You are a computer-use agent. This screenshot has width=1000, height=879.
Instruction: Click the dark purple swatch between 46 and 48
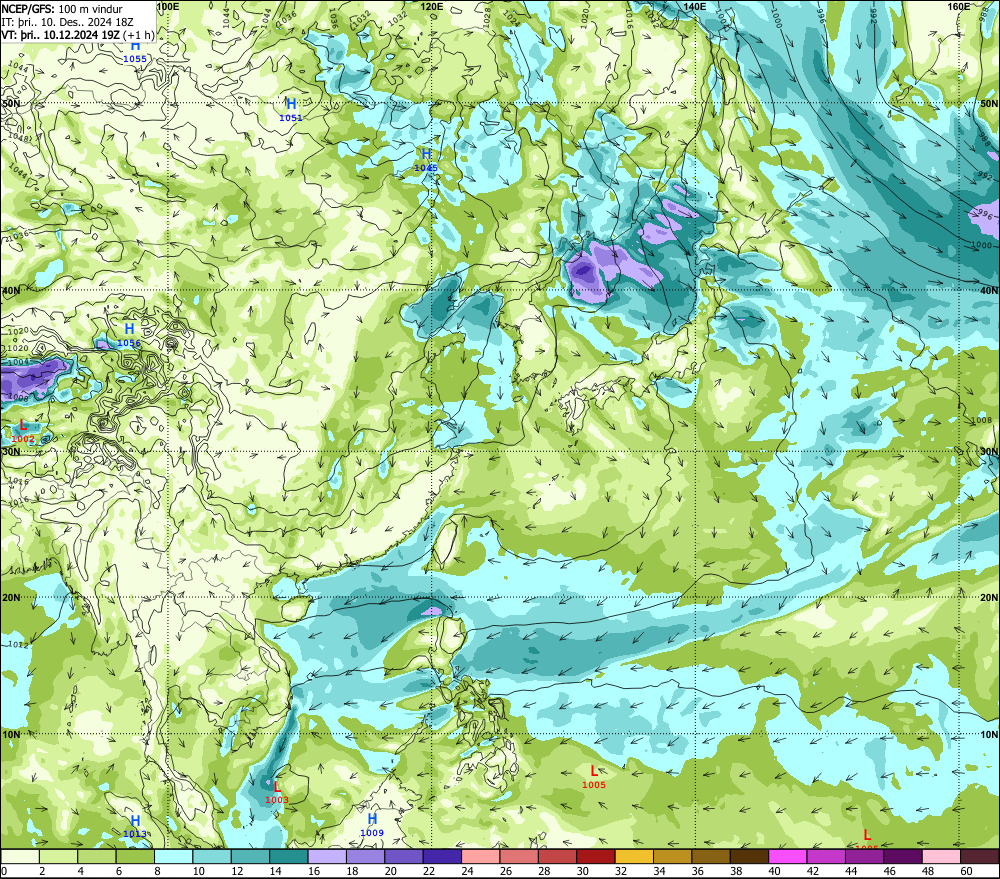[902, 857]
